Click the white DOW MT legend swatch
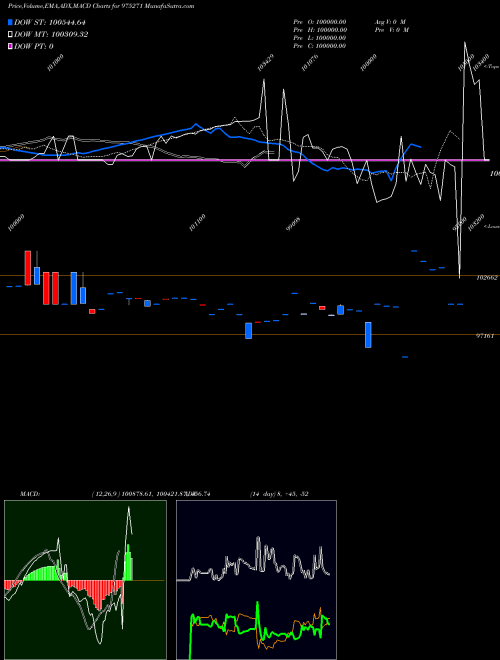The image size is (500, 660). coord(10,34)
